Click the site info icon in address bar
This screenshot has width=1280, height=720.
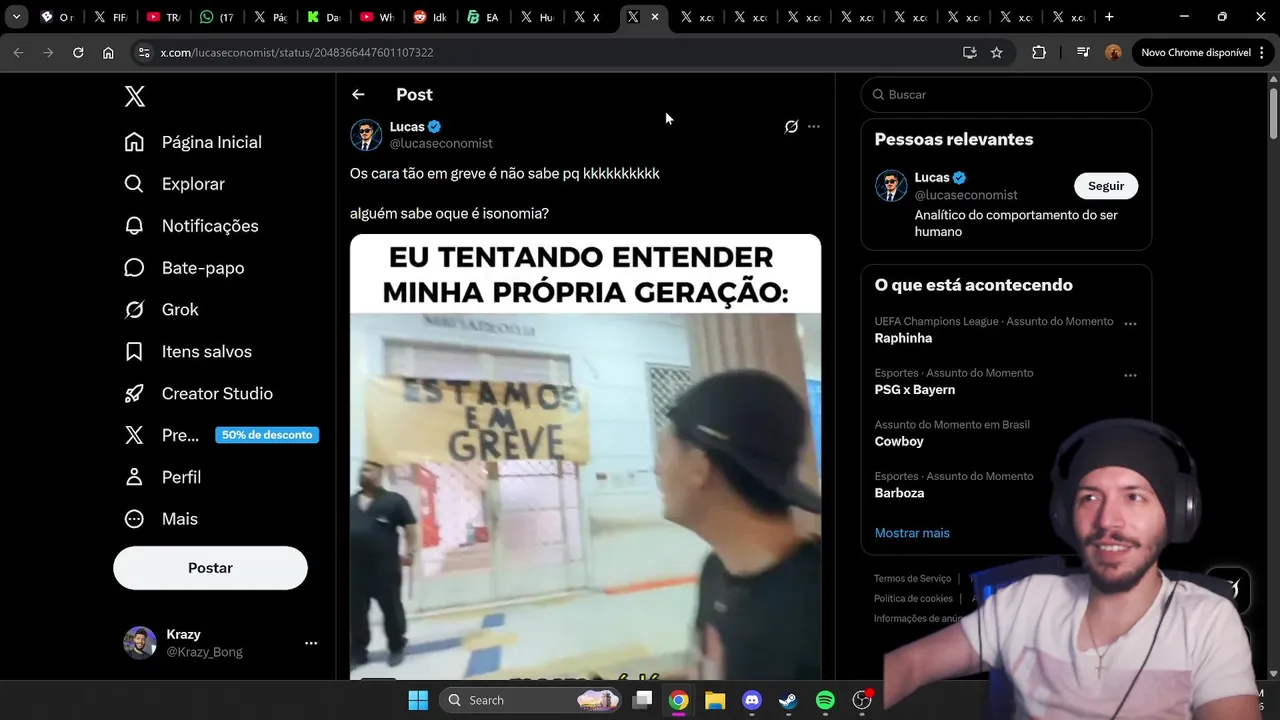pos(143,52)
